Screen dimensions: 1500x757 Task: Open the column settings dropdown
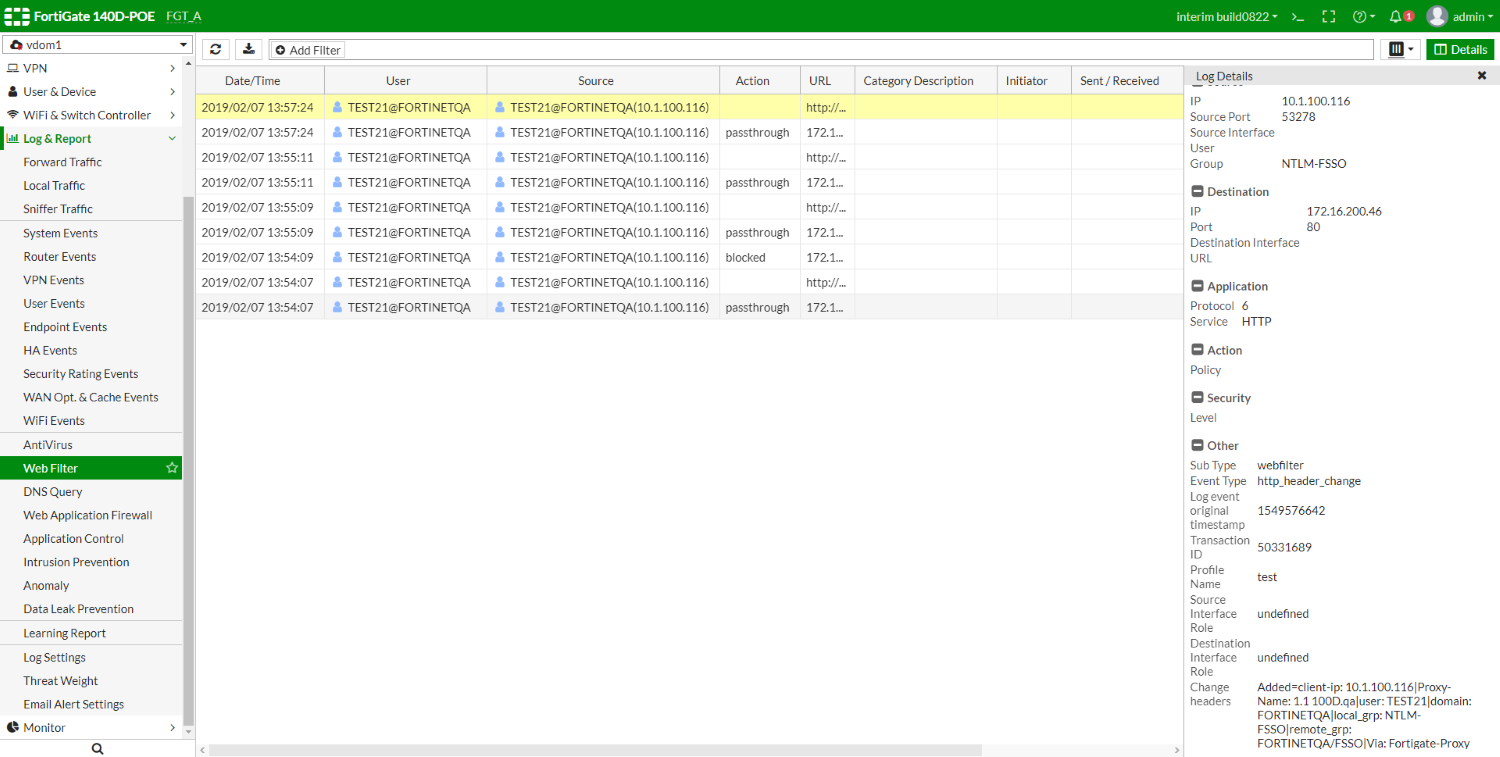point(1400,50)
